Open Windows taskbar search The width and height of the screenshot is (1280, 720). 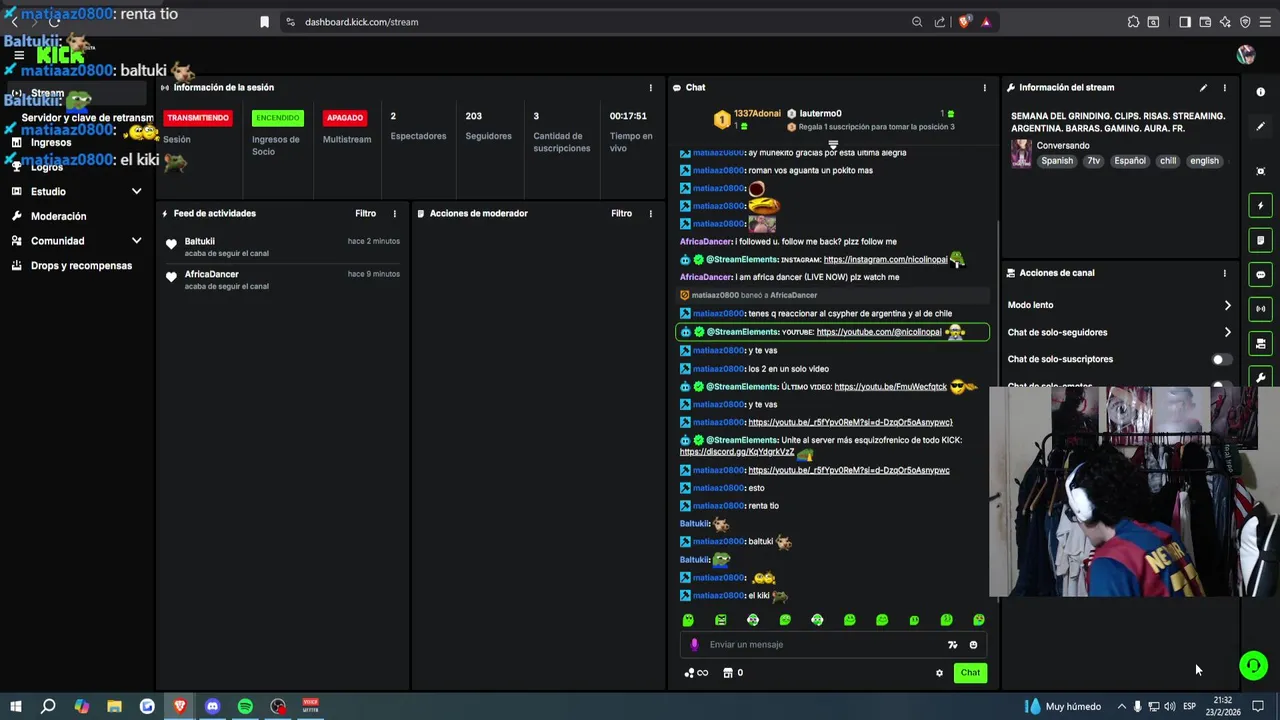tap(48, 706)
